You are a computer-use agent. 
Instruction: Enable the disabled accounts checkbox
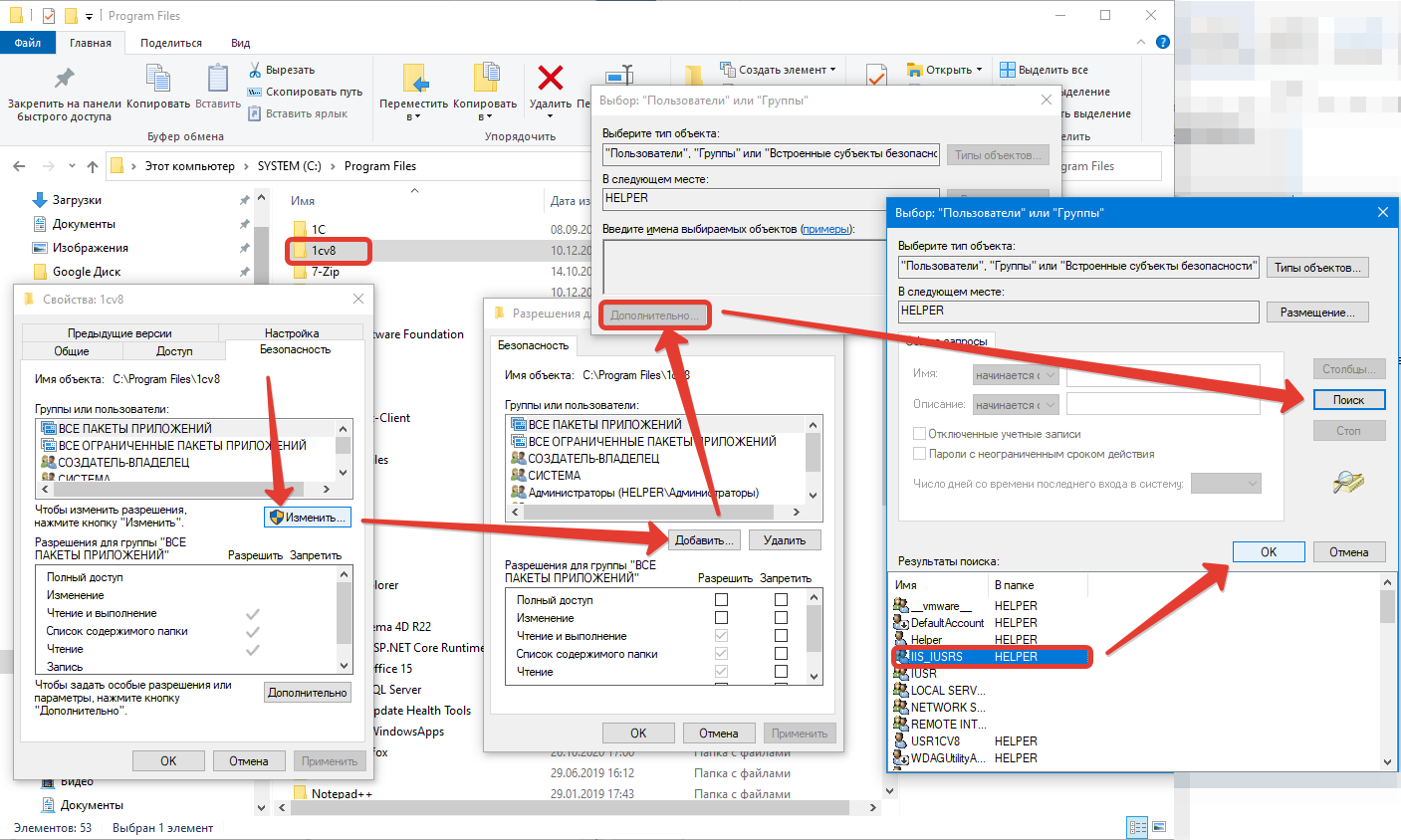click(x=919, y=434)
